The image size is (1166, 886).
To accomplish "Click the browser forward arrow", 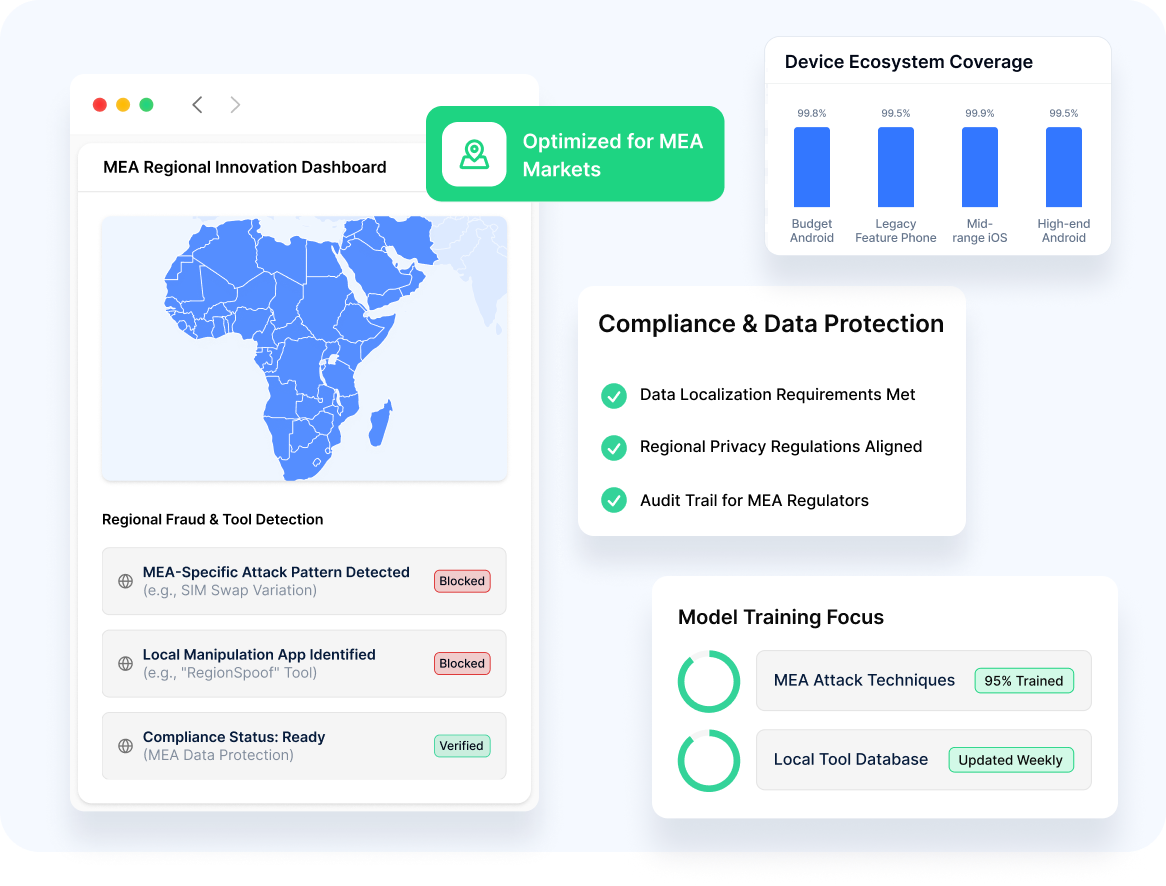I will click(x=235, y=105).
